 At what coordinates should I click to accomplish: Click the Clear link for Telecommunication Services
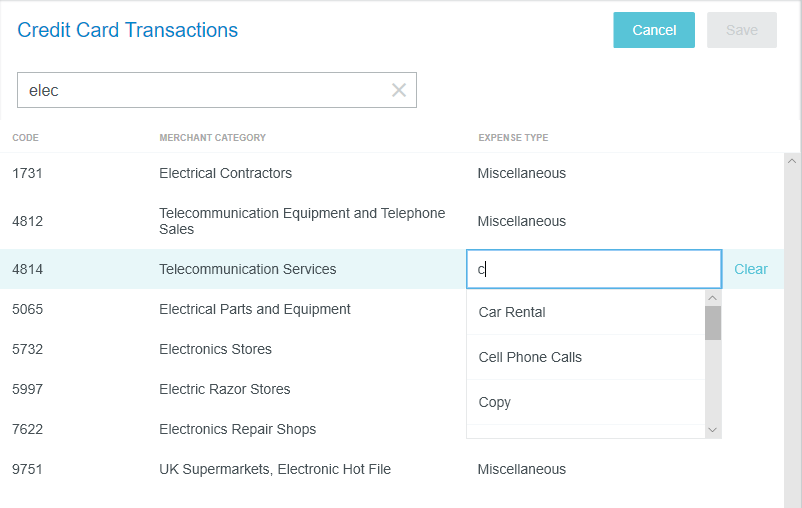click(x=751, y=269)
